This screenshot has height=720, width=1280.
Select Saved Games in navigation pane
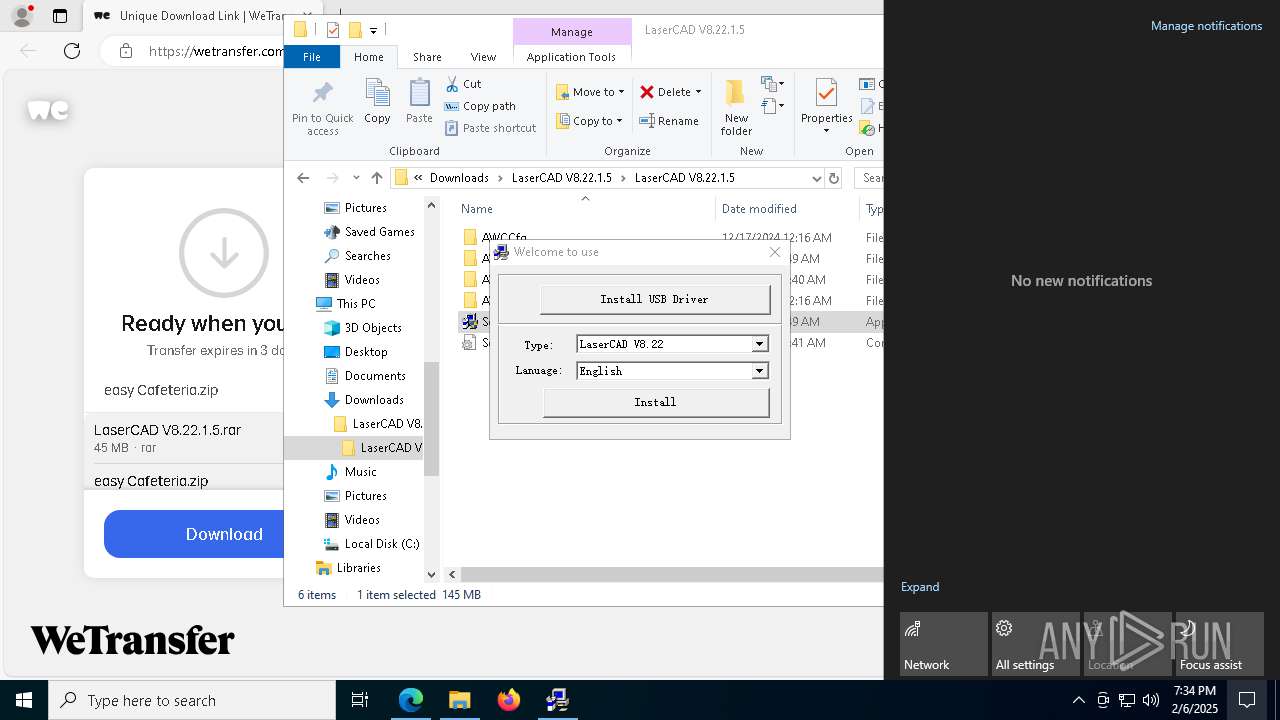click(368, 232)
